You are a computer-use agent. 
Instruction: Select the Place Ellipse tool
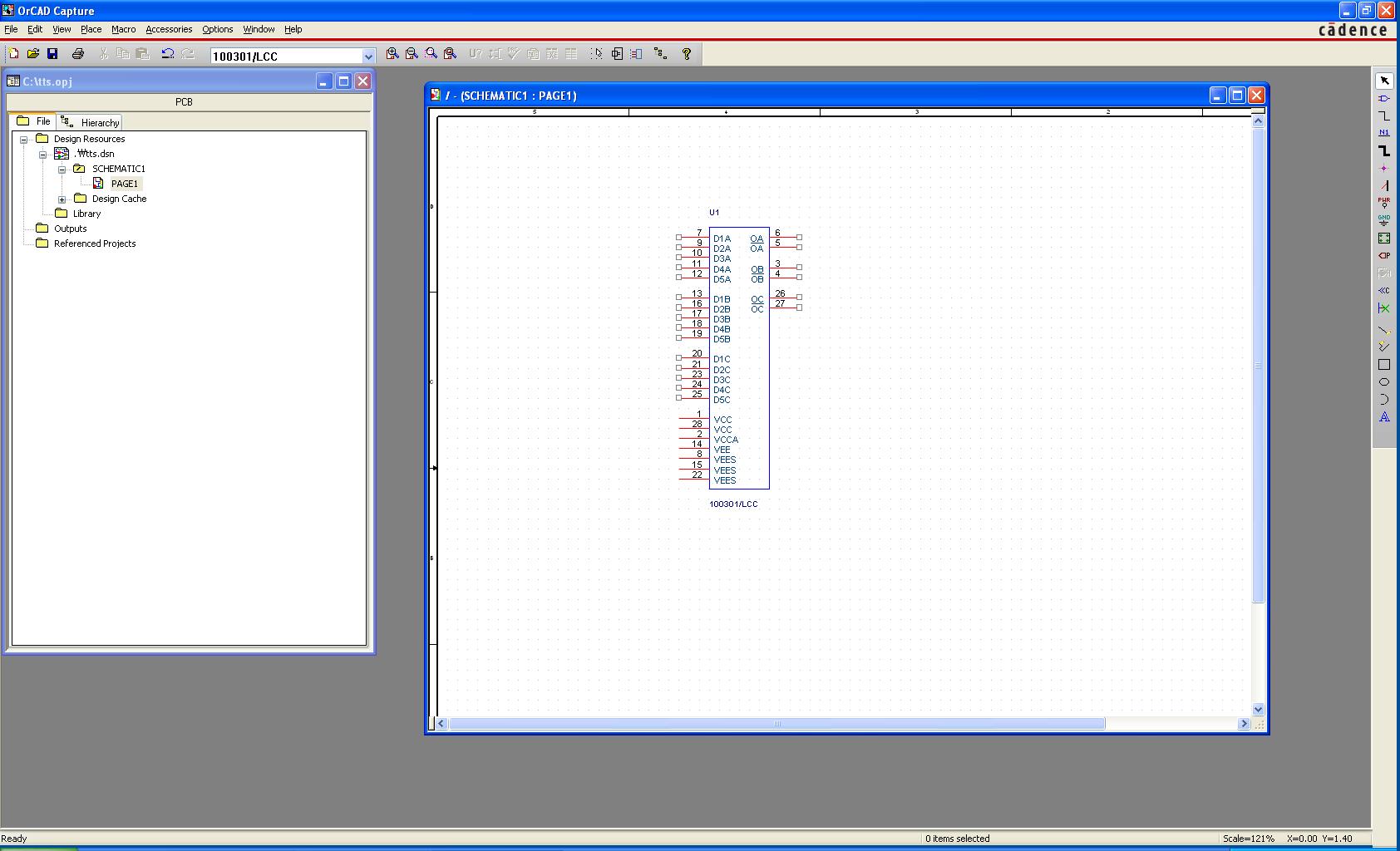coord(1384,382)
